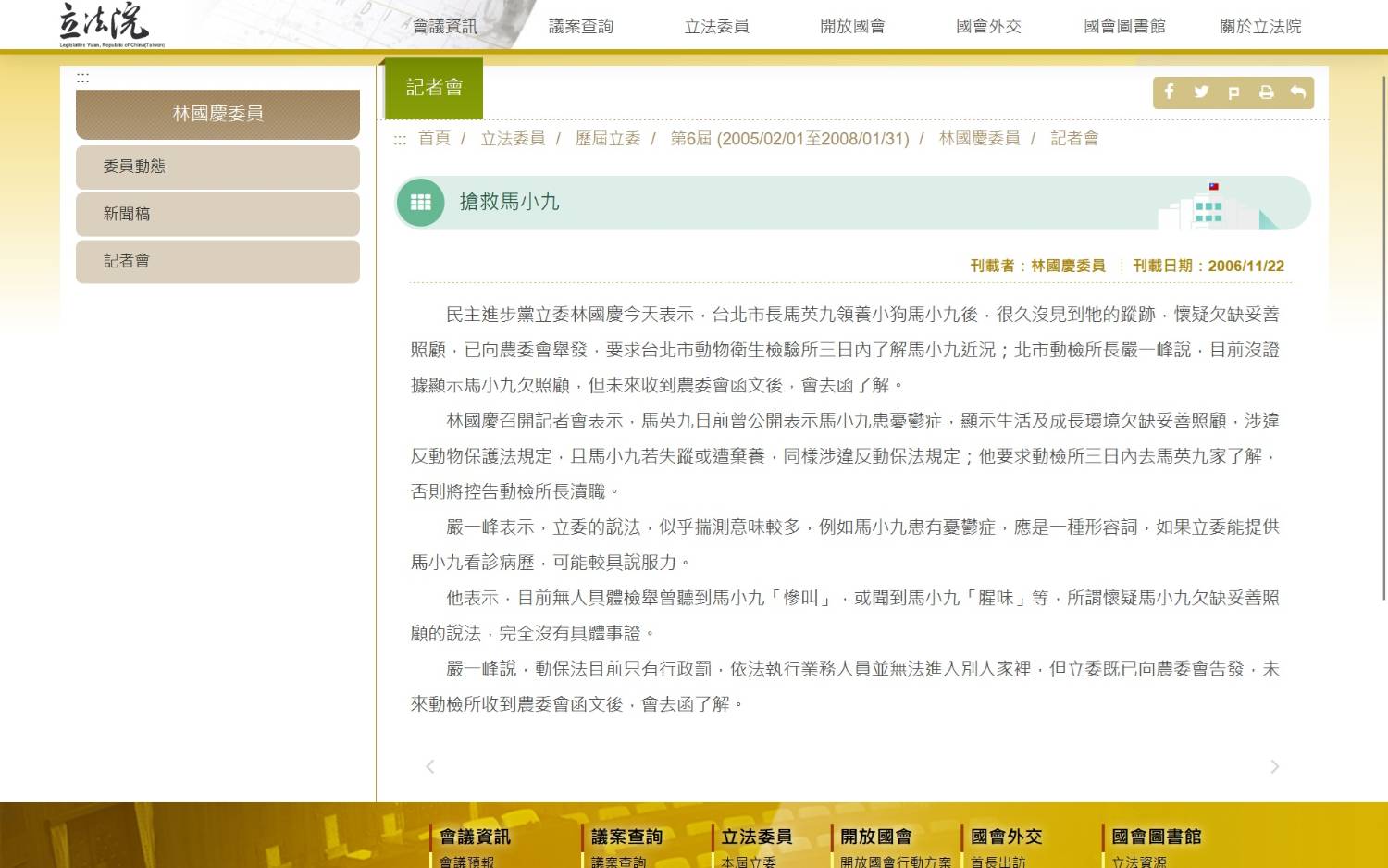Open the 議案查詢 top menu
1388x868 pixels.
(581, 26)
